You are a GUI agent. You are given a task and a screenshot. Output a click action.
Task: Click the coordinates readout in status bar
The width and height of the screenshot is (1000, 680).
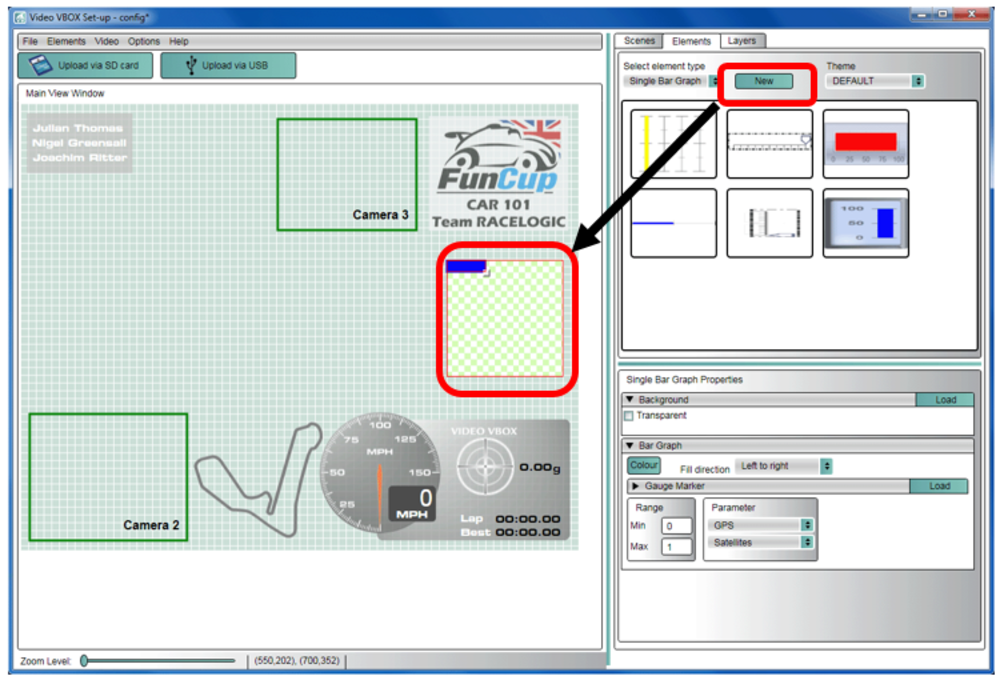[297, 661]
